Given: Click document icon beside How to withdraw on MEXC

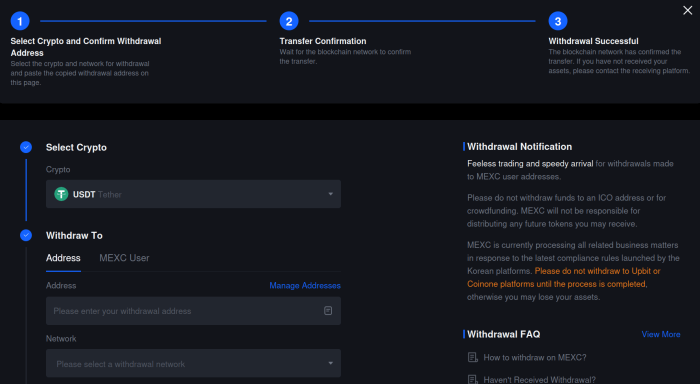Looking at the screenshot, I should (472, 357).
